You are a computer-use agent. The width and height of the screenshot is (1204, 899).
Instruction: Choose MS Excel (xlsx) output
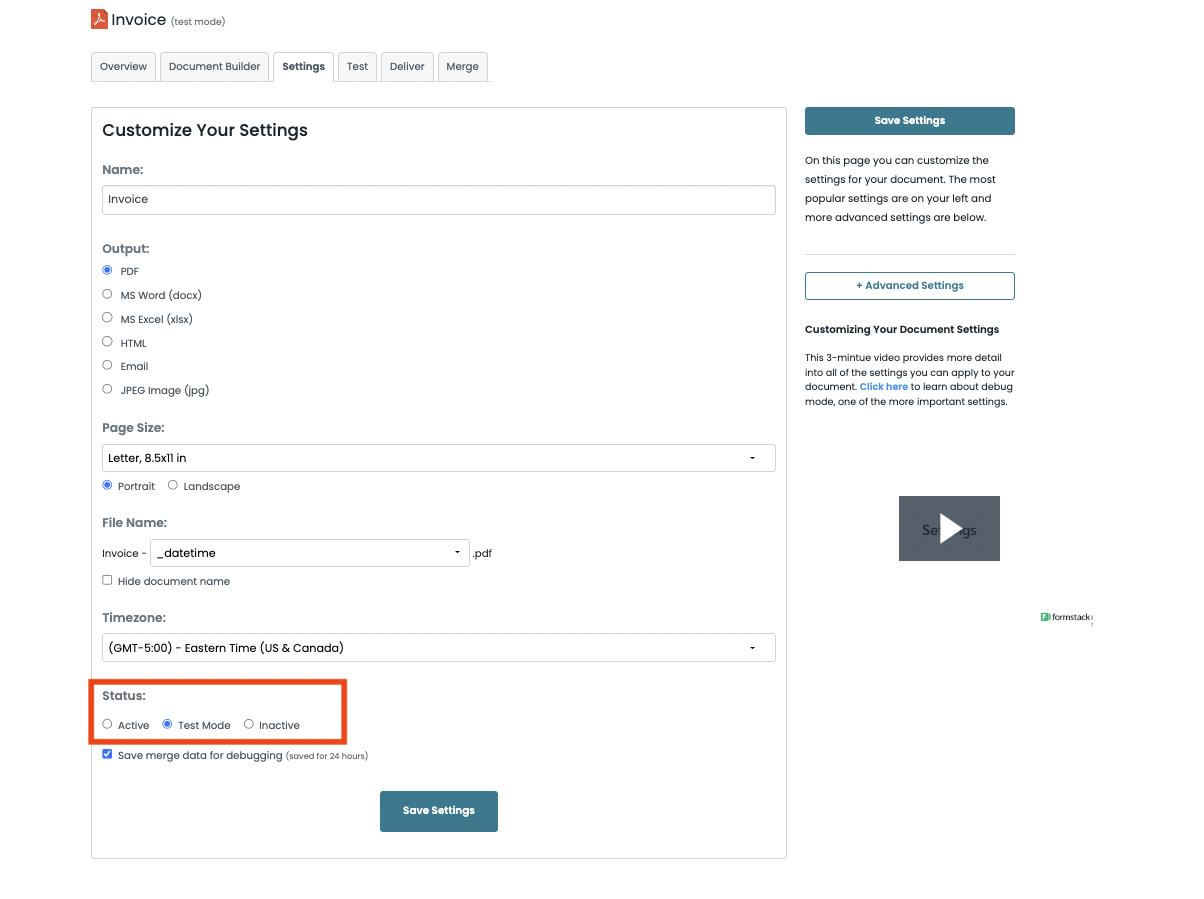[x=108, y=319]
